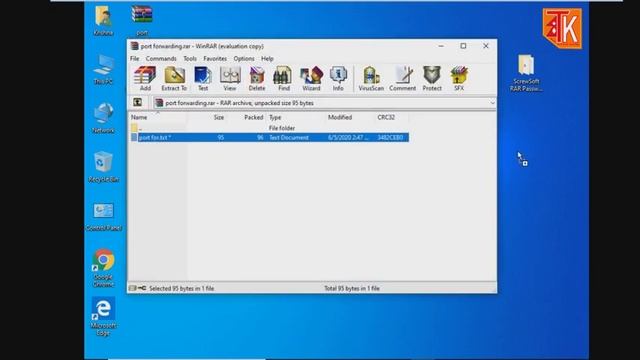This screenshot has height=360, width=640.
Task: Click the View toolbar icon
Action: (230, 78)
